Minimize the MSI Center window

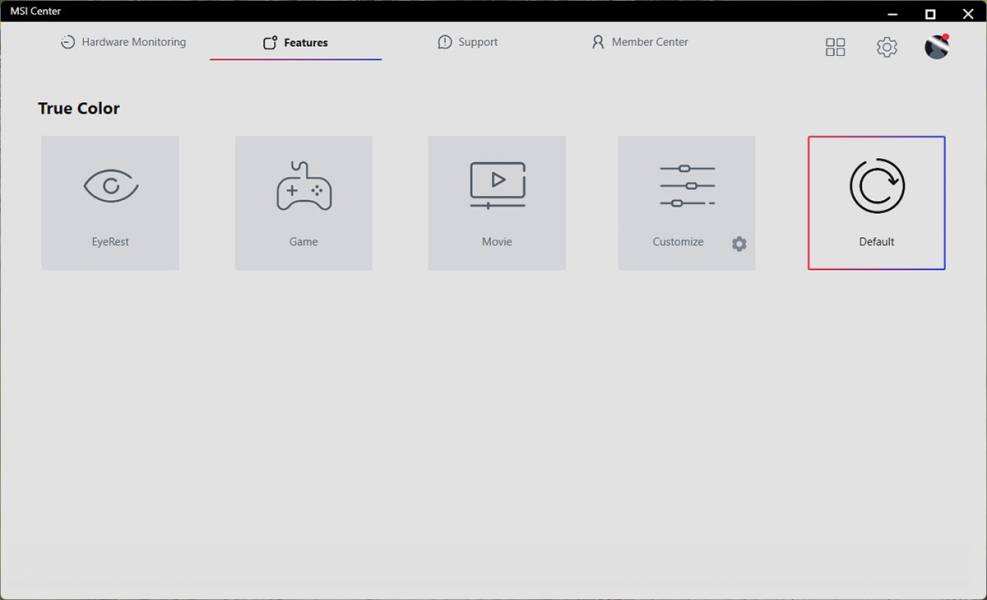pyautogui.click(x=892, y=13)
